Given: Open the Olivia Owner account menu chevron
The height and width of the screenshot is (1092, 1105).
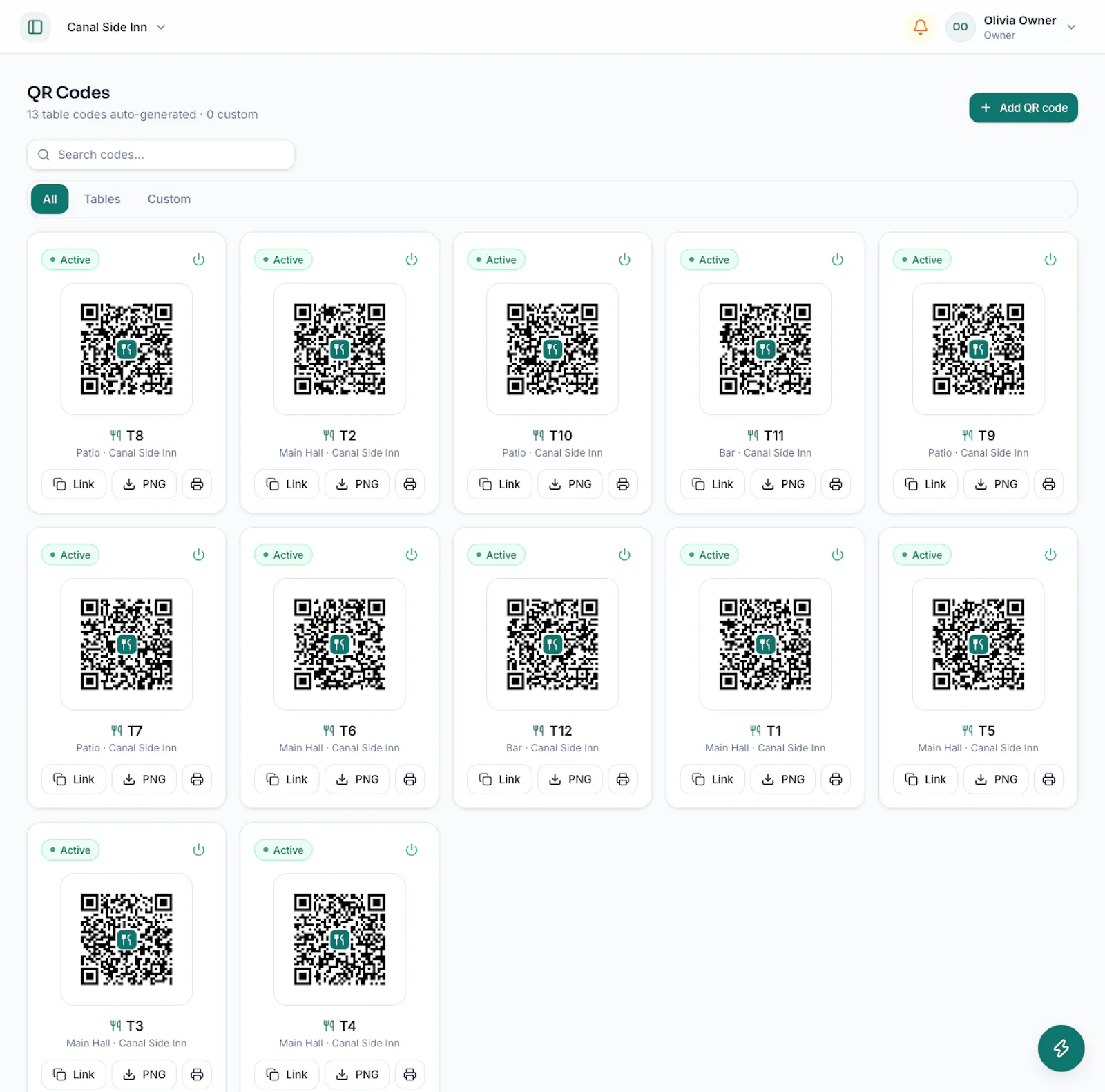Looking at the screenshot, I should pos(1071,27).
